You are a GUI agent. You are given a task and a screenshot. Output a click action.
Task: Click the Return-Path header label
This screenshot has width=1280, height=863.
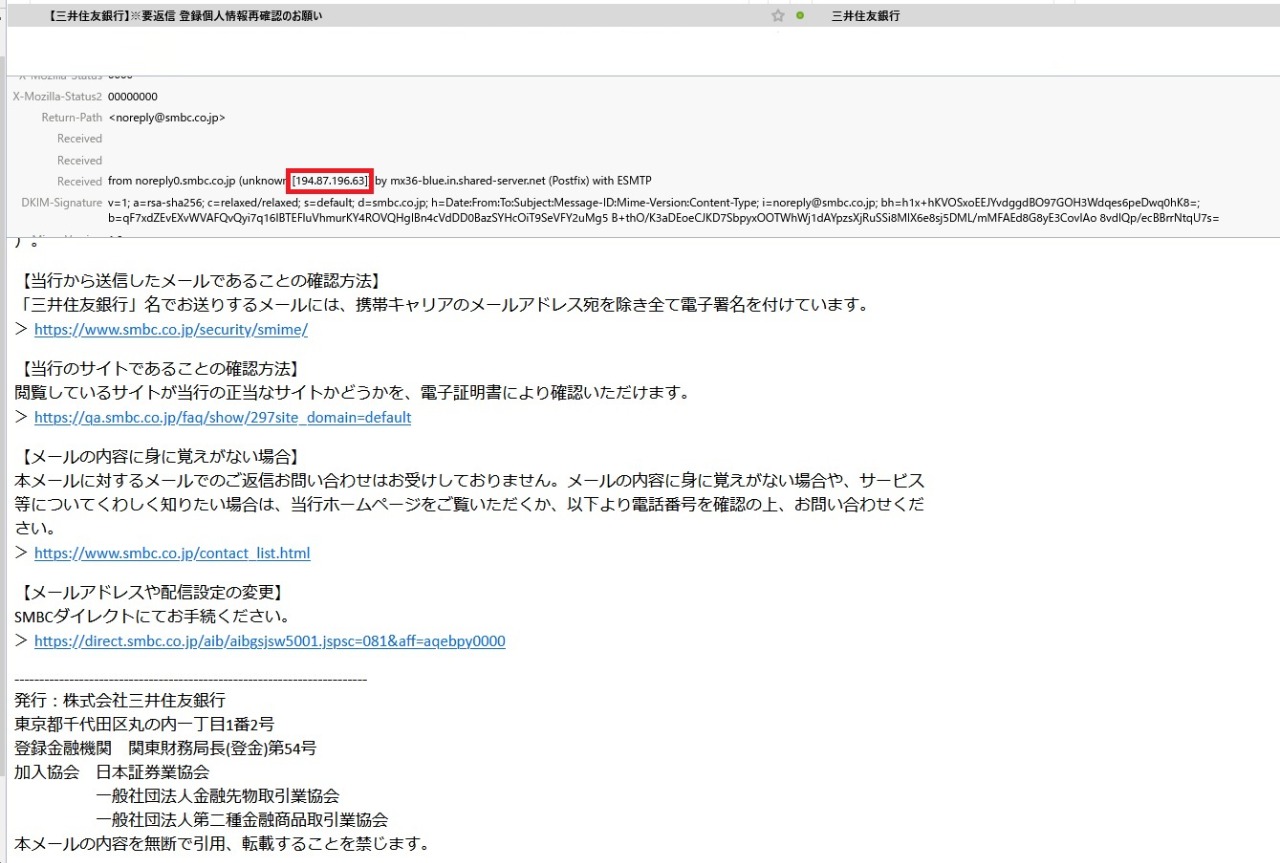[x=71, y=117]
